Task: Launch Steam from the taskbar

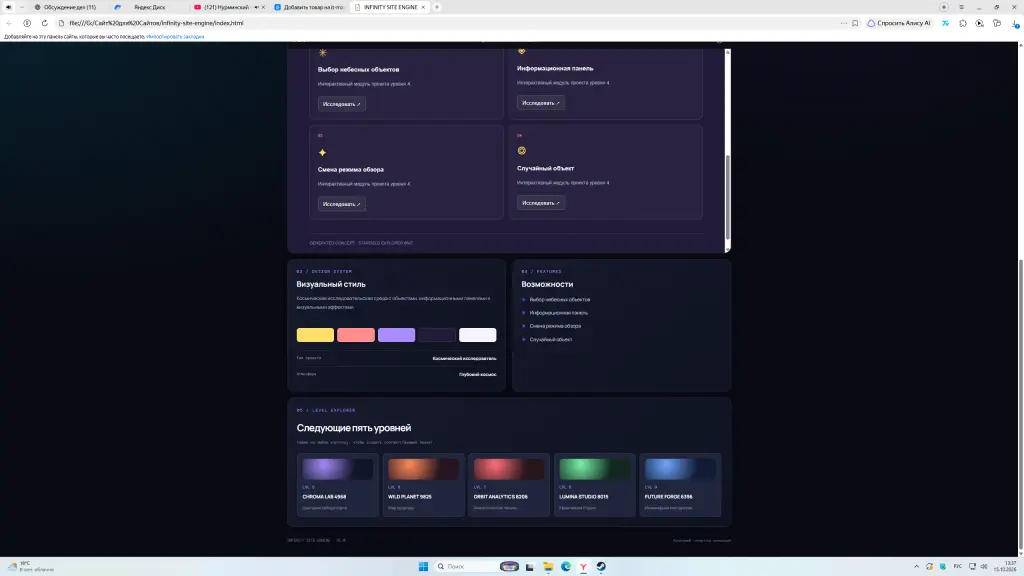Action: 601,566
